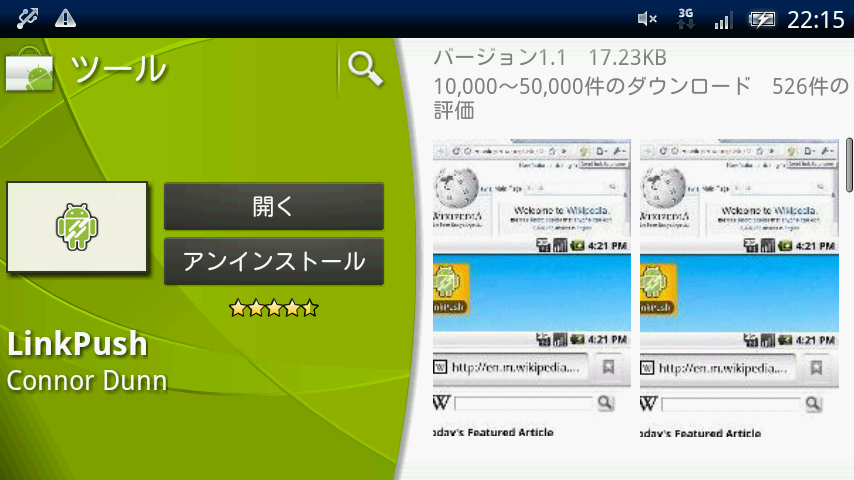Click the 開く (Open) button
Viewport: 854px width, 480px height.
pos(274,206)
